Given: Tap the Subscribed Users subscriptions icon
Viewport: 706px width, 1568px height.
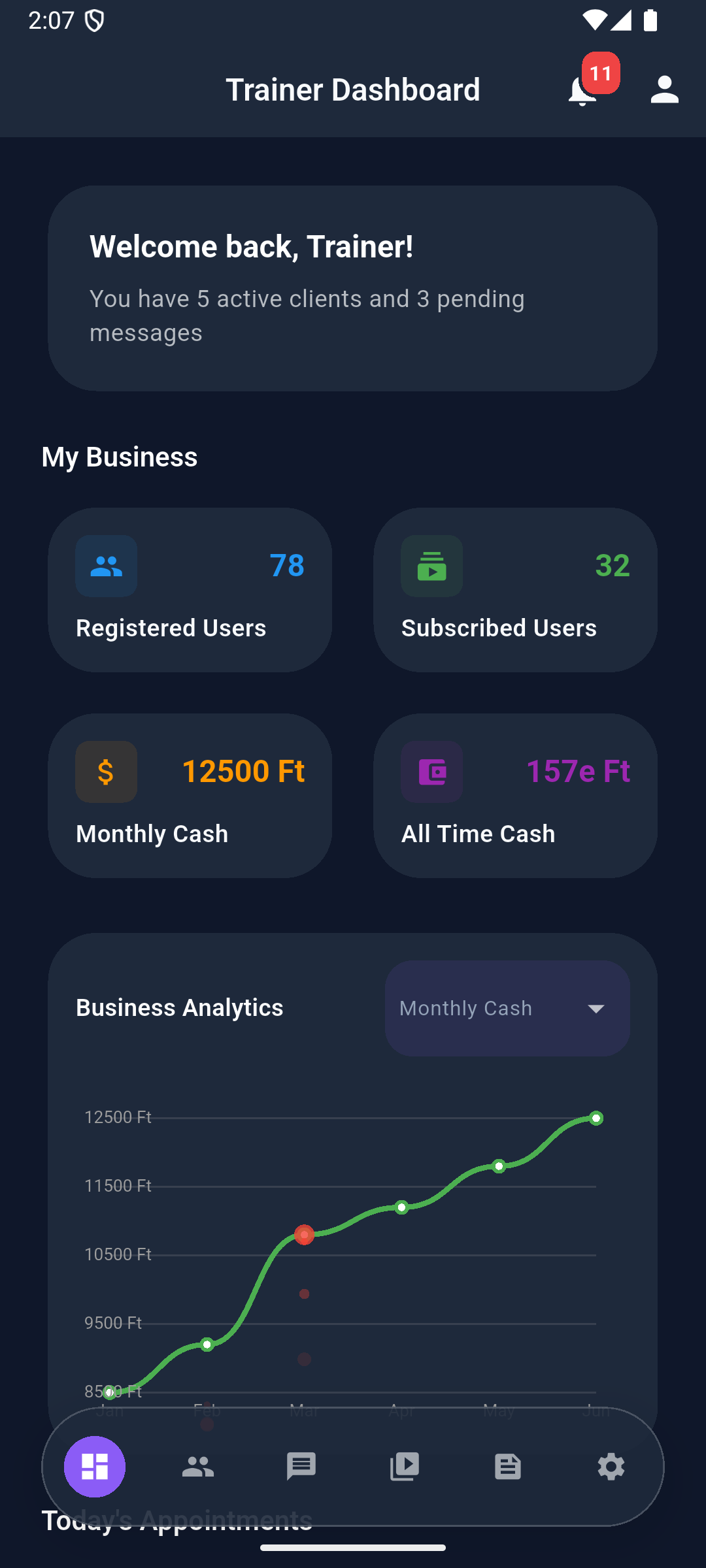Looking at the screenshot, I should [x=431, y=566].
